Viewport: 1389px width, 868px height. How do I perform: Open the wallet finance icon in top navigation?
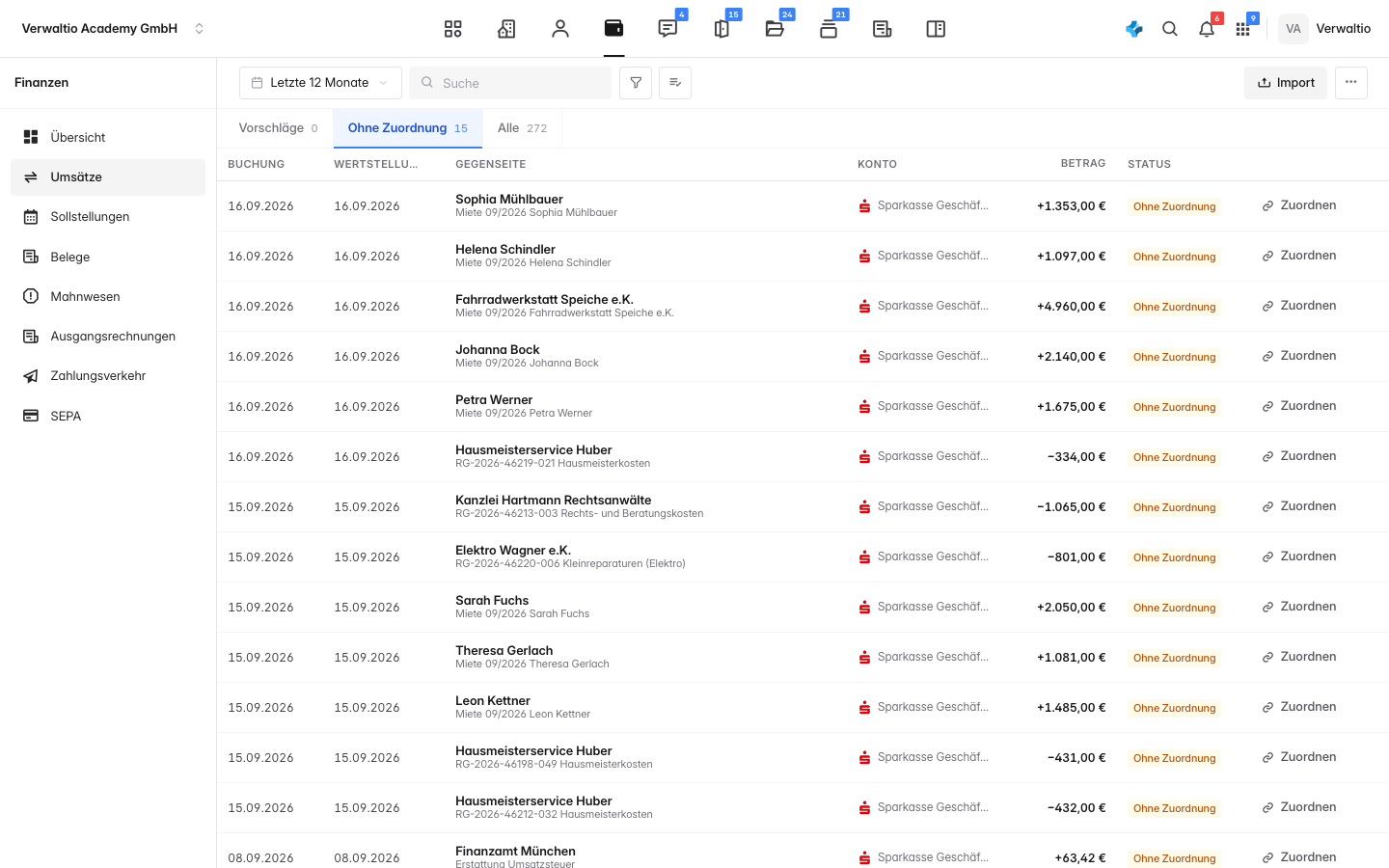[613, 29]
